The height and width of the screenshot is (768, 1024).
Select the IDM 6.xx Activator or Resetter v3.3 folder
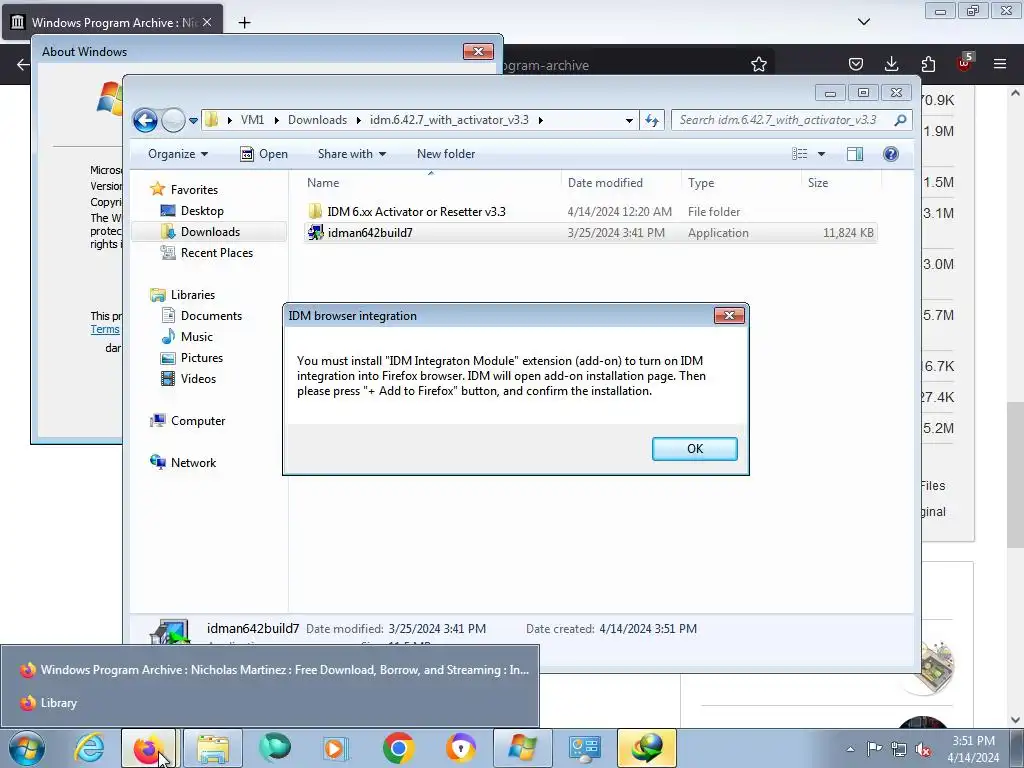click(x=416, y=212)
